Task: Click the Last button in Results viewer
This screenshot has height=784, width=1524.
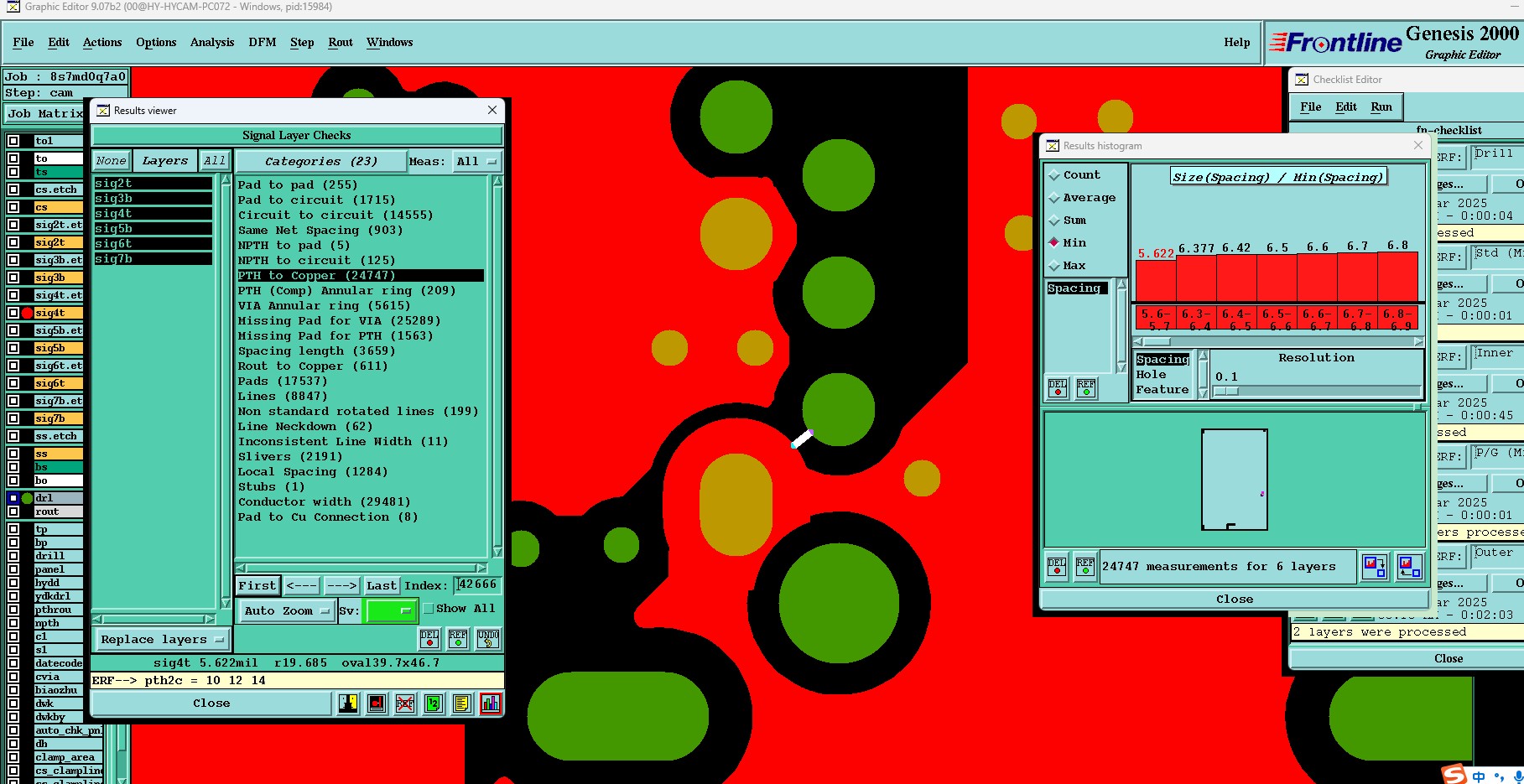Action: [382, 585]
